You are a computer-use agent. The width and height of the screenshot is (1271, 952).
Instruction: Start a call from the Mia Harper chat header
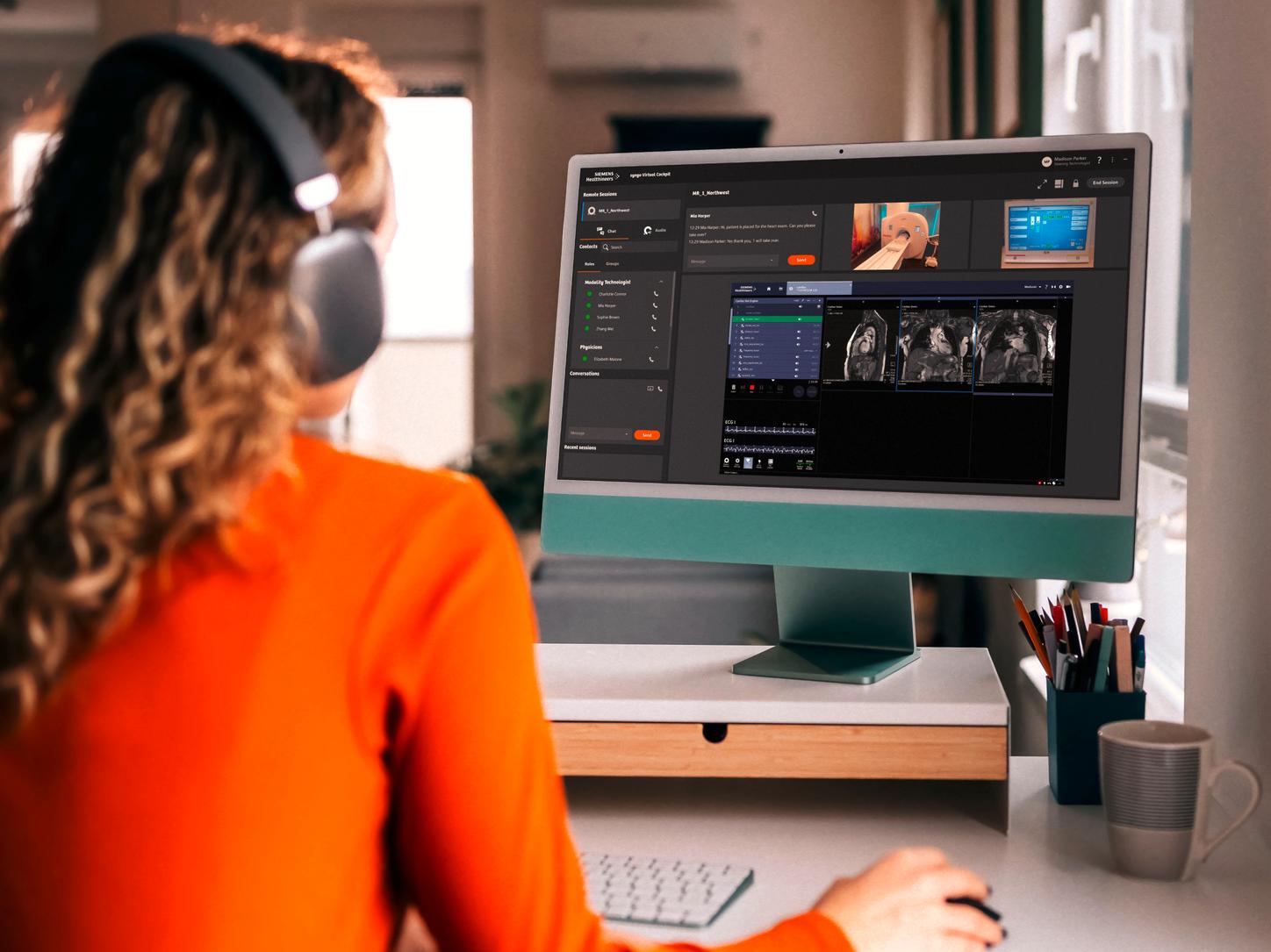click(815, 213)
